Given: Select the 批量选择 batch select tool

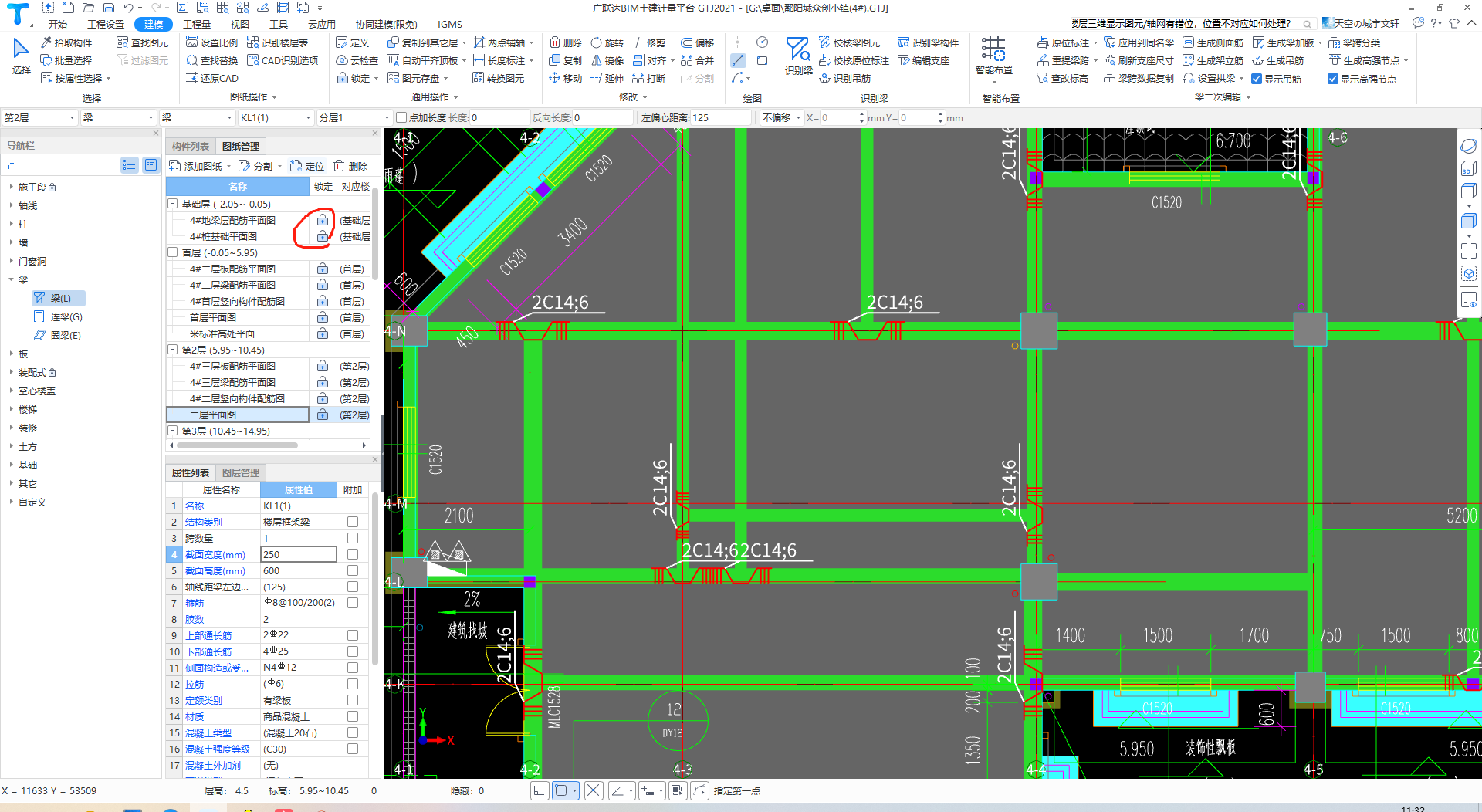Looking at the screenshot, I should coord(66,60).
